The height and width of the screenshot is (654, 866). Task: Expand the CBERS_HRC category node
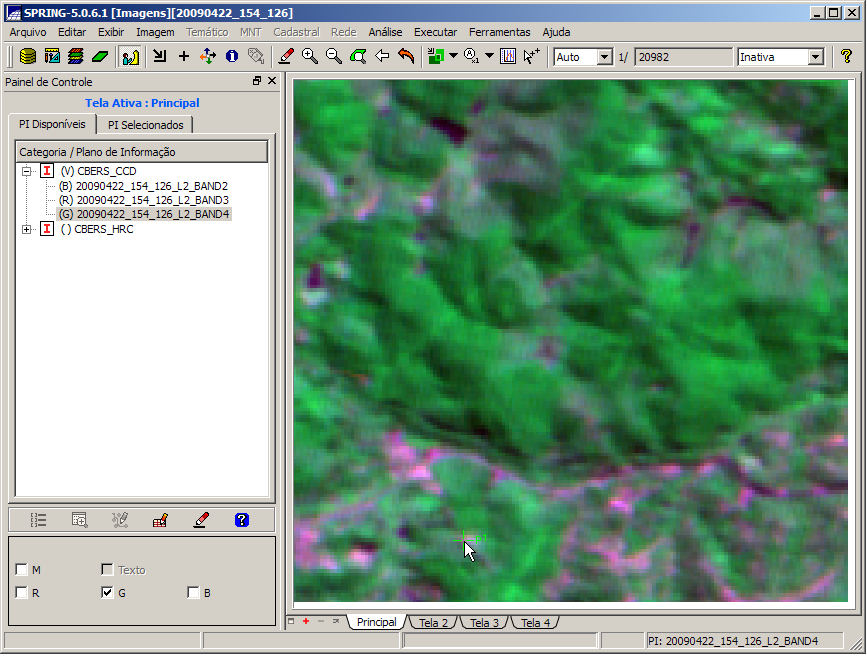(26, 229)
